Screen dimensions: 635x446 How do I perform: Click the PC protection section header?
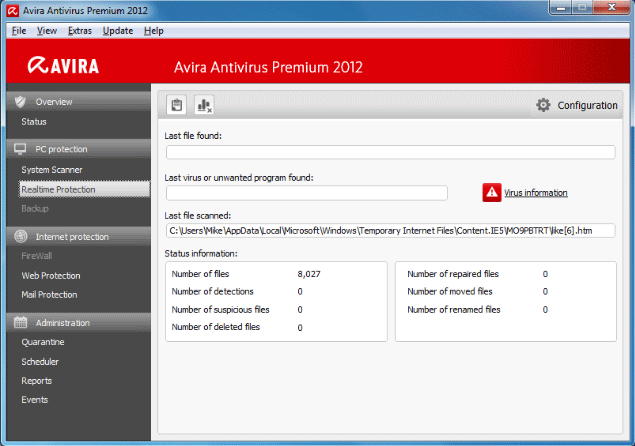79,149
